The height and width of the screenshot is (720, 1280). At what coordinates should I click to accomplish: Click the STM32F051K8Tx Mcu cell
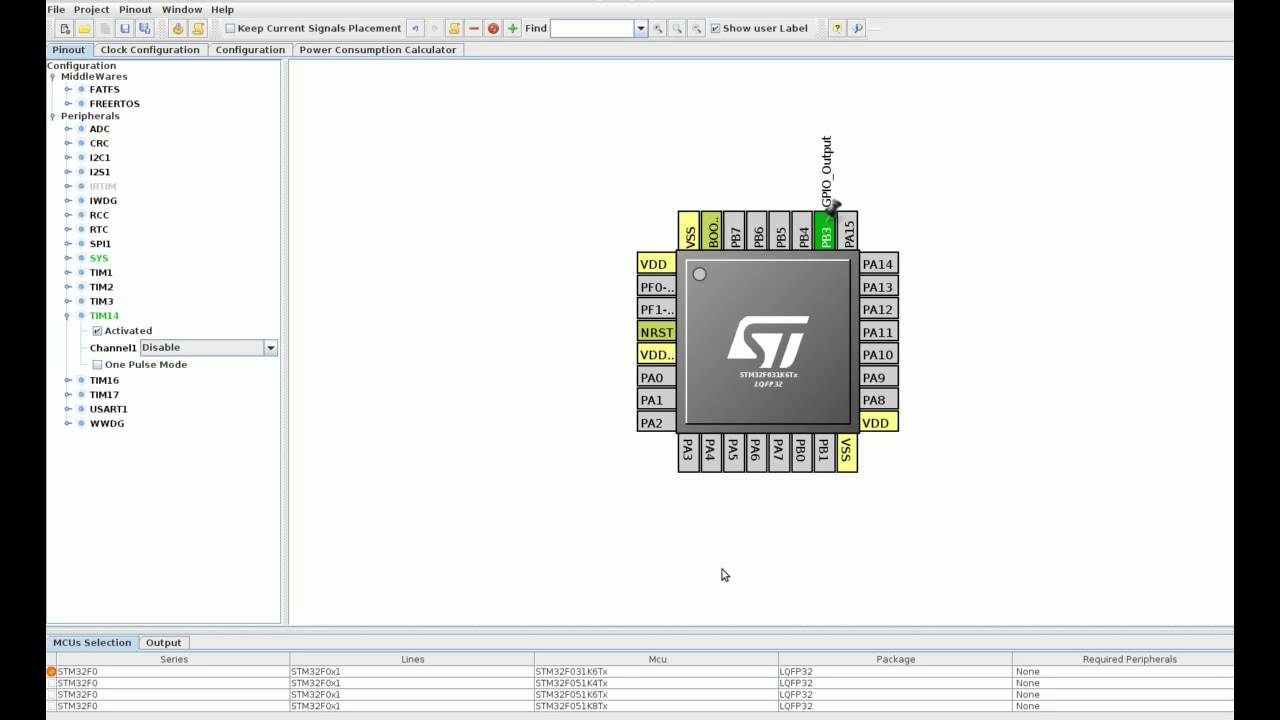pyautogui.click(x=656, y=706)
